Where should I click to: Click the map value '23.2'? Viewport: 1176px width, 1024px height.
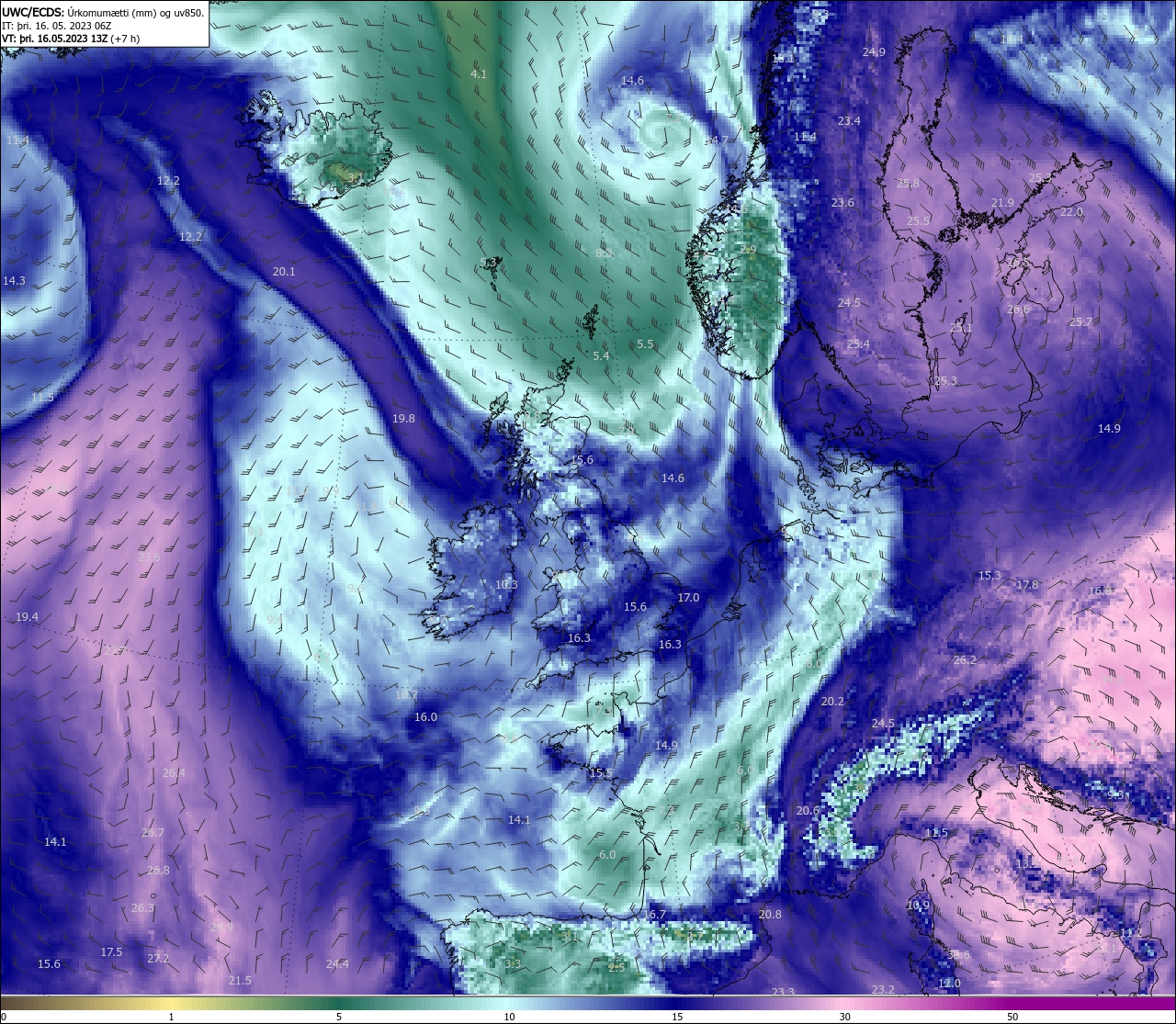[883, 990]
